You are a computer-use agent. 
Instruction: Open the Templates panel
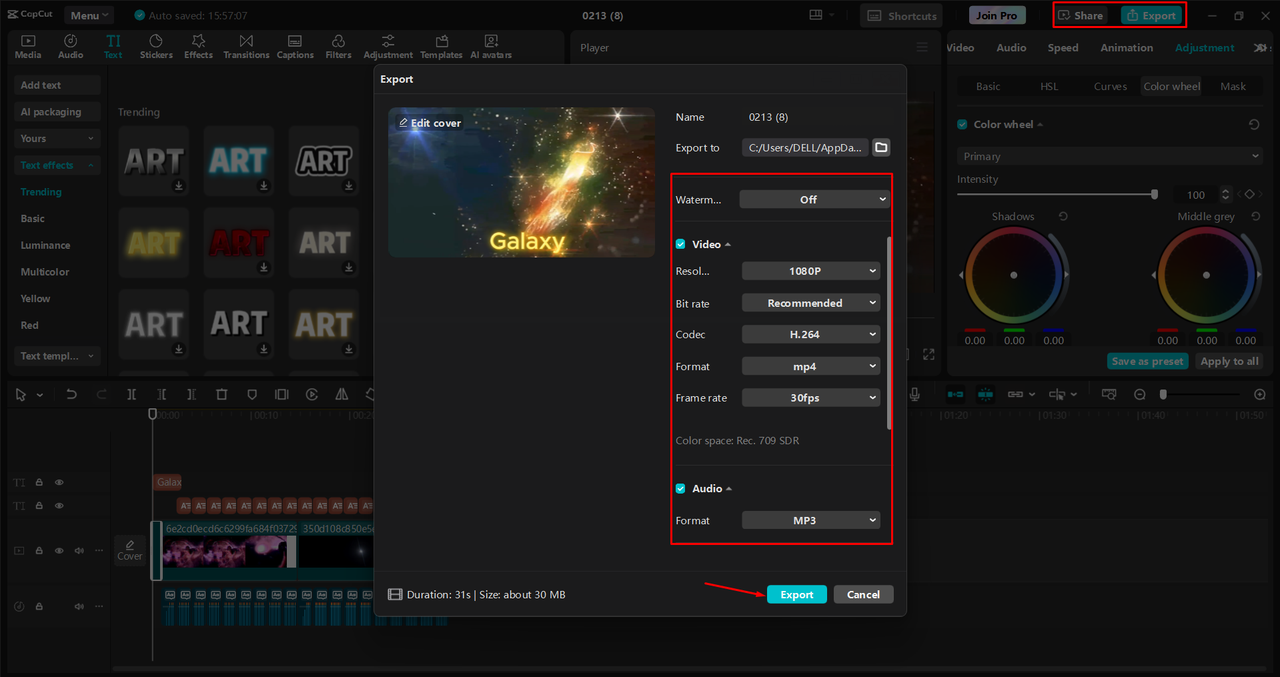pyautogui.click(x=441, y=47)
